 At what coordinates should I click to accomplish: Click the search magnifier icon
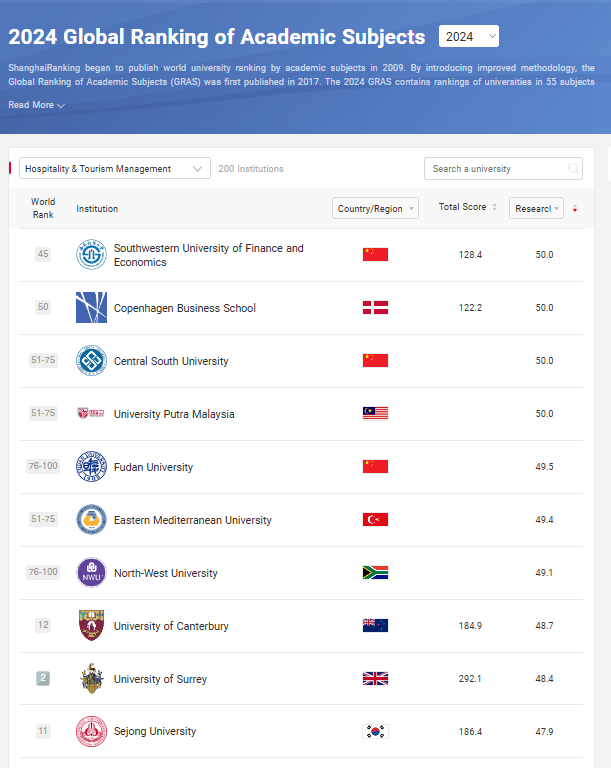click(574, 169)
